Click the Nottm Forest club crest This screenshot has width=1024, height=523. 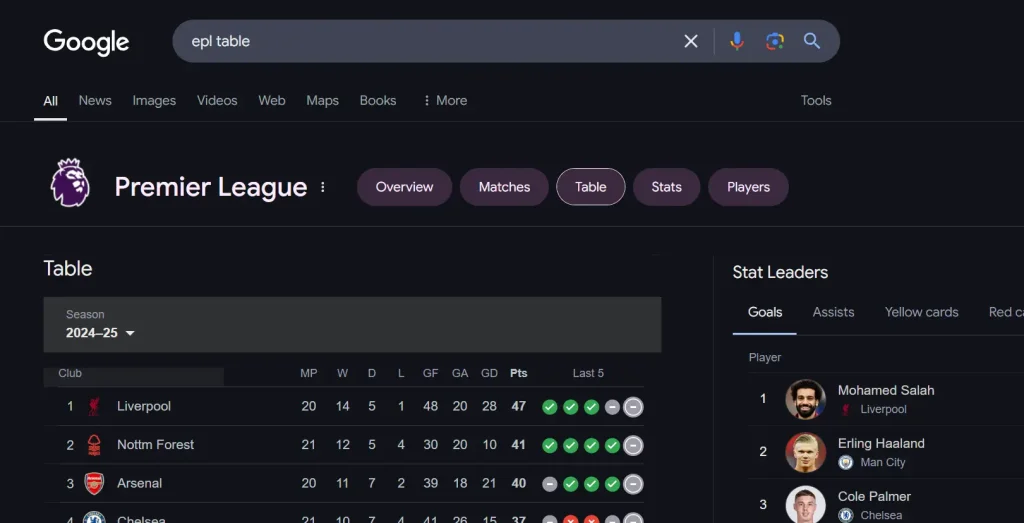point(94,445)
